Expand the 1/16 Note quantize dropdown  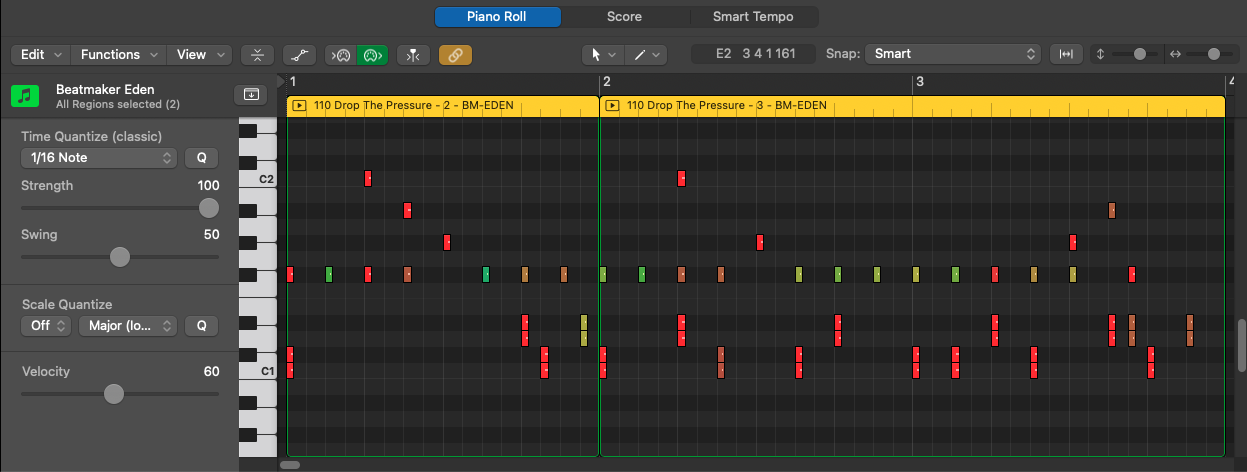tap(98, 158)
